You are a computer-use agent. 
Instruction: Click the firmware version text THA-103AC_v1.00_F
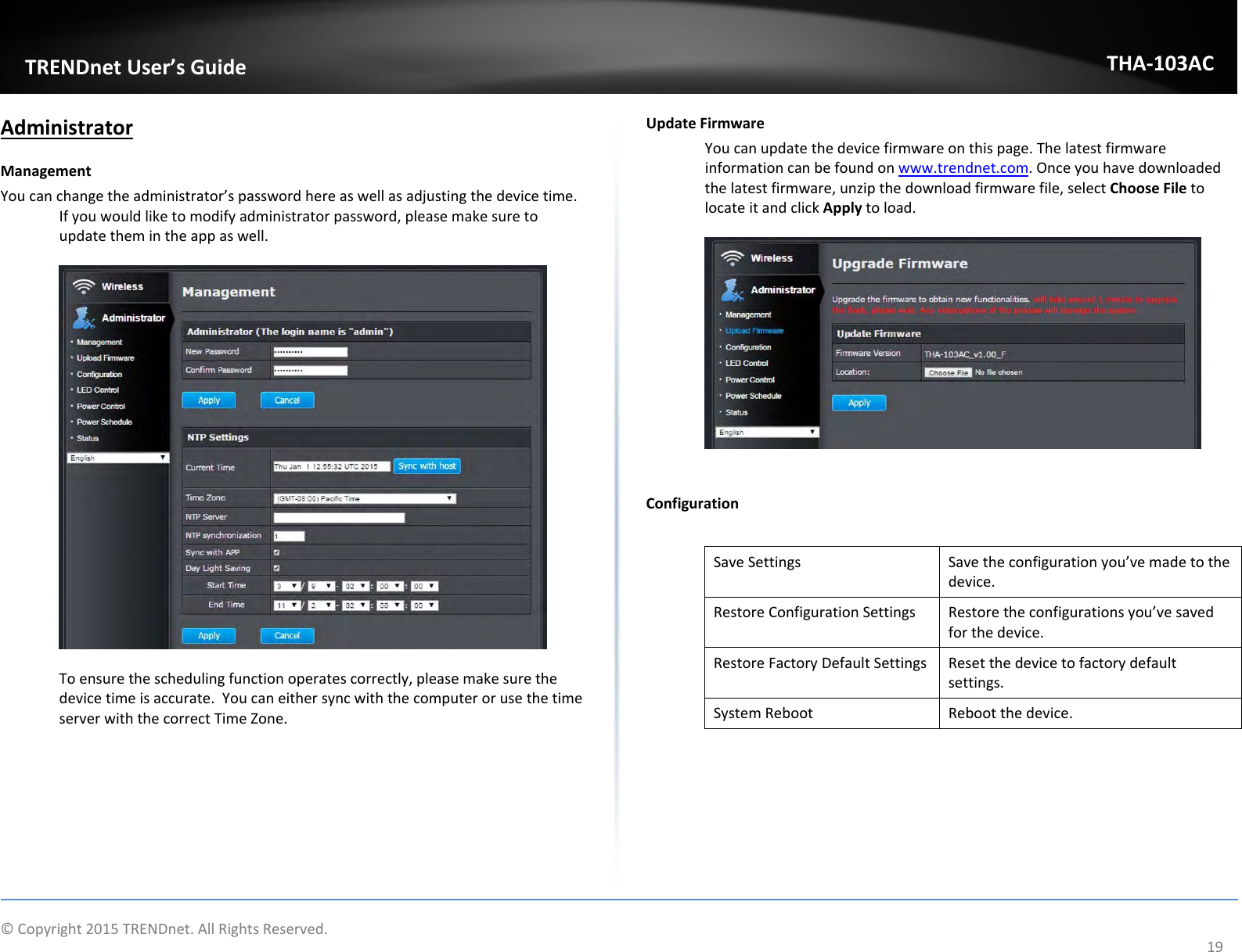click(965, 354)
